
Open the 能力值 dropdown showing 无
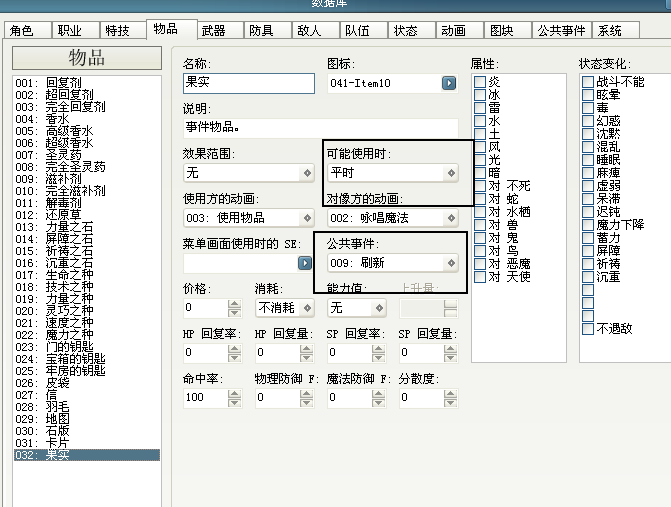356,308
